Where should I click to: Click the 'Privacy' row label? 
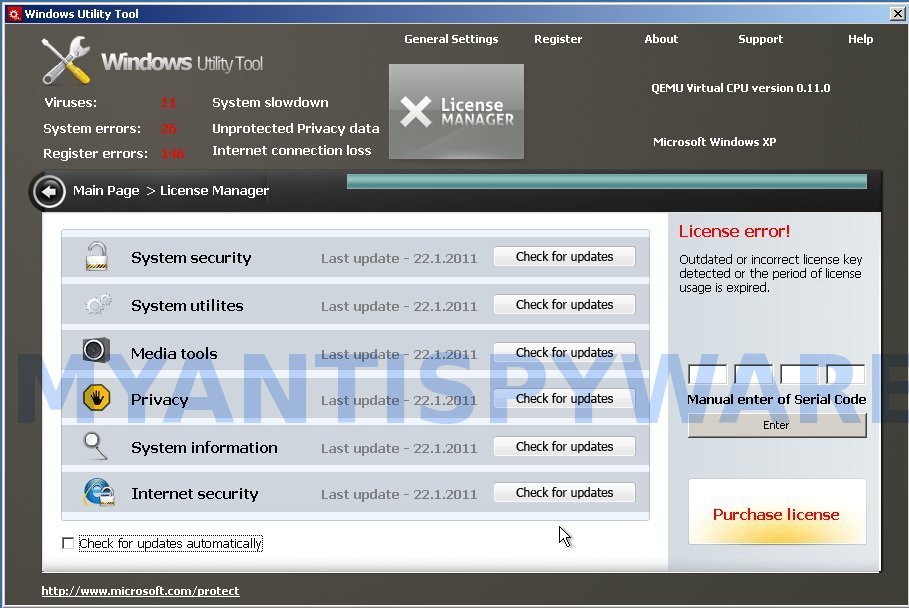[159, 400]
